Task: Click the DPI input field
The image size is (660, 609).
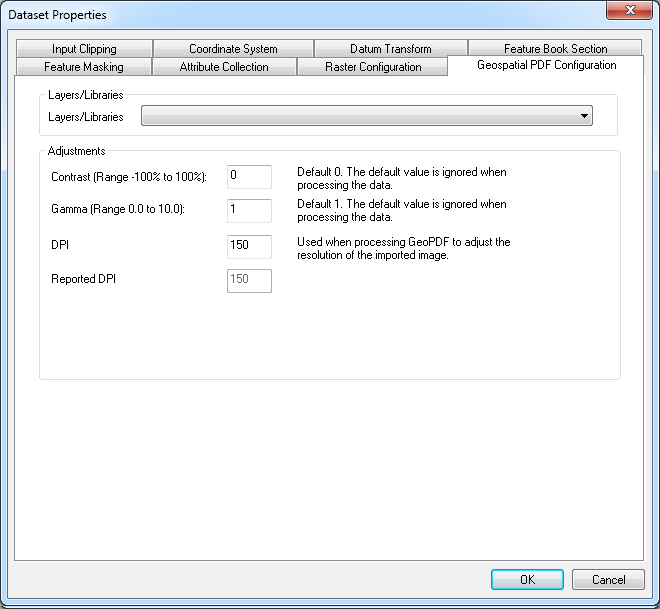Action: (x=249, y=247)
